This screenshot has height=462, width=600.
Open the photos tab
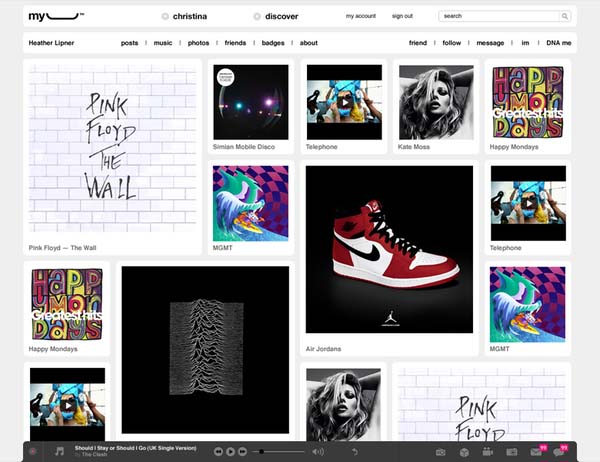(x=198, y=43)
